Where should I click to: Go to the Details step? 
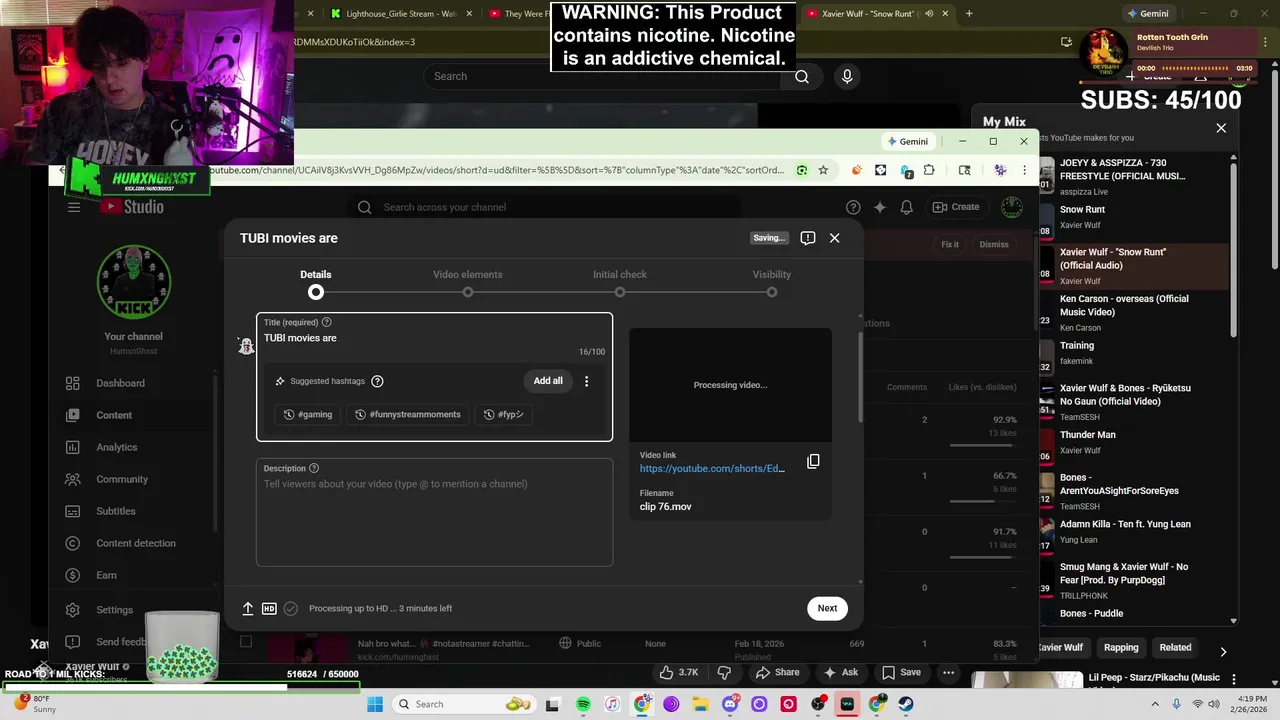point(316,283)
